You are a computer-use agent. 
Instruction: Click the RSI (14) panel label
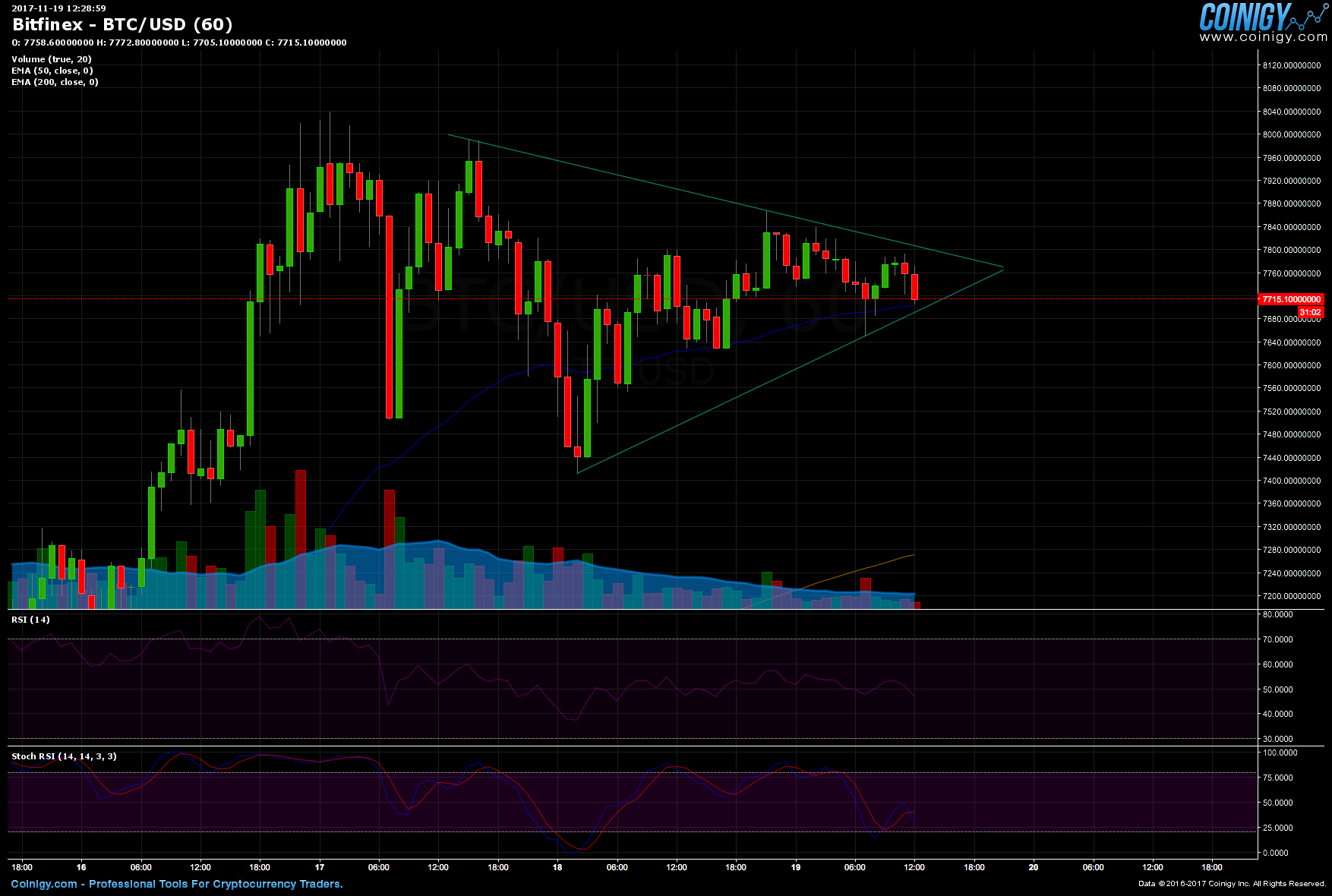point(30,620)
